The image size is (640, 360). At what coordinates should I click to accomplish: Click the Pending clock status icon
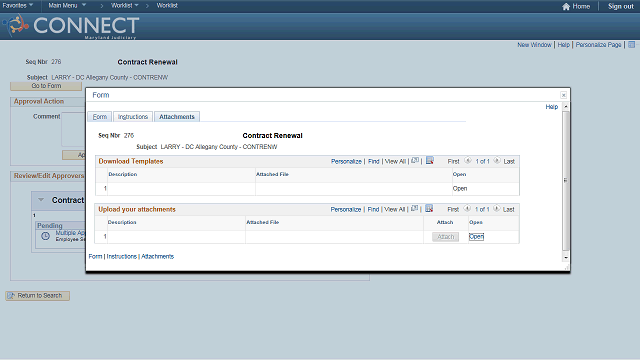pyautogui.click(x=45, y=236)
